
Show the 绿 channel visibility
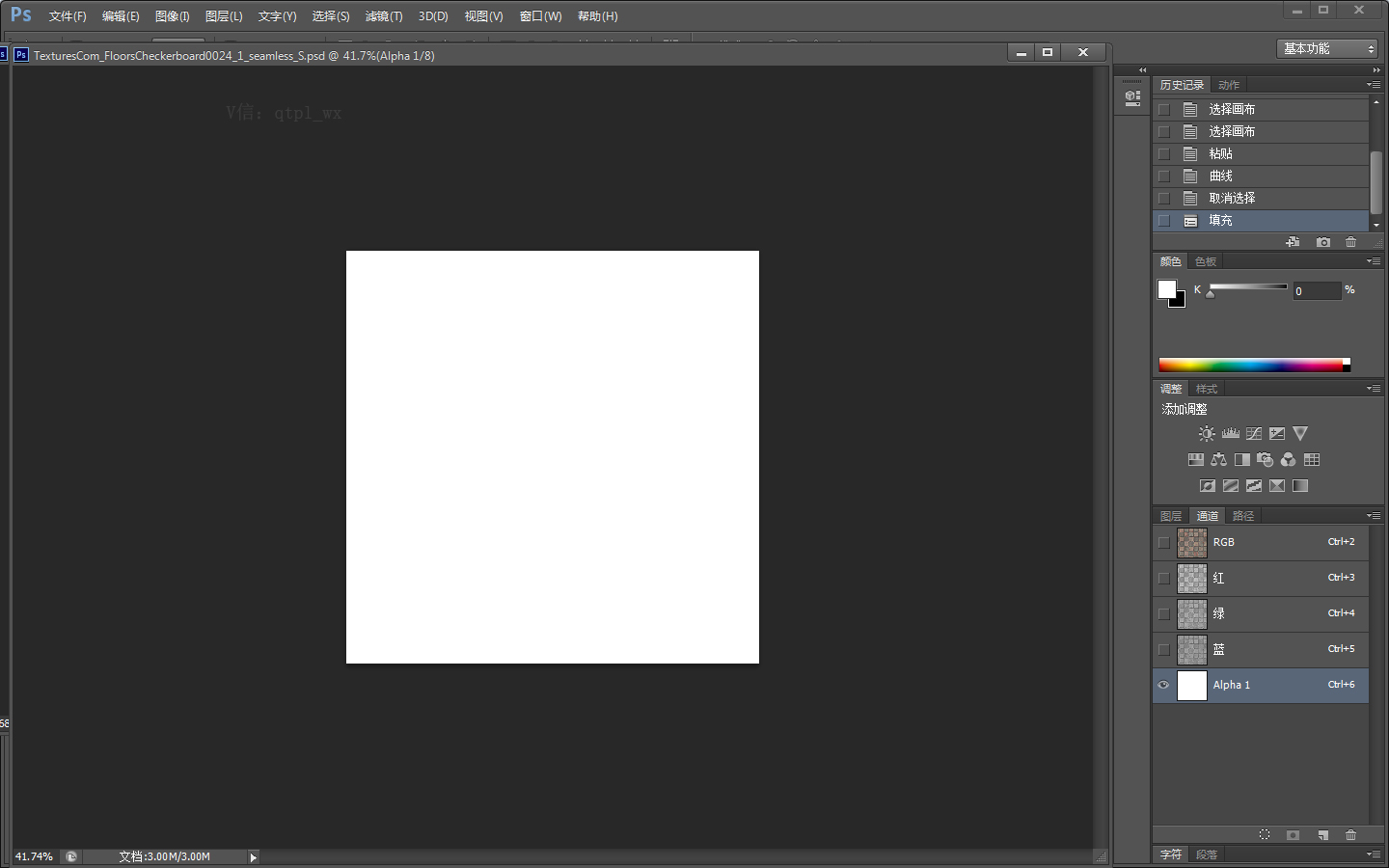tap(1163, 614)
